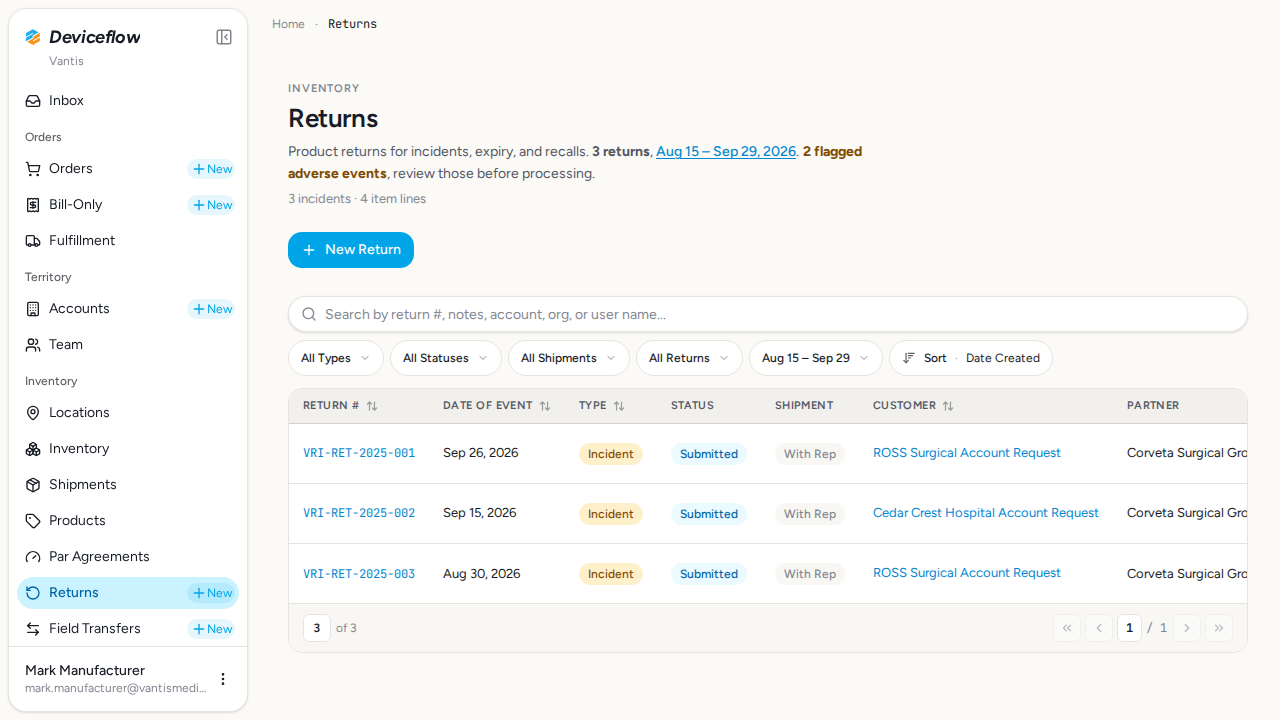The image size is (1280, 720).
Task: Open the user menu three-dot icon
Action: [223, 679]
